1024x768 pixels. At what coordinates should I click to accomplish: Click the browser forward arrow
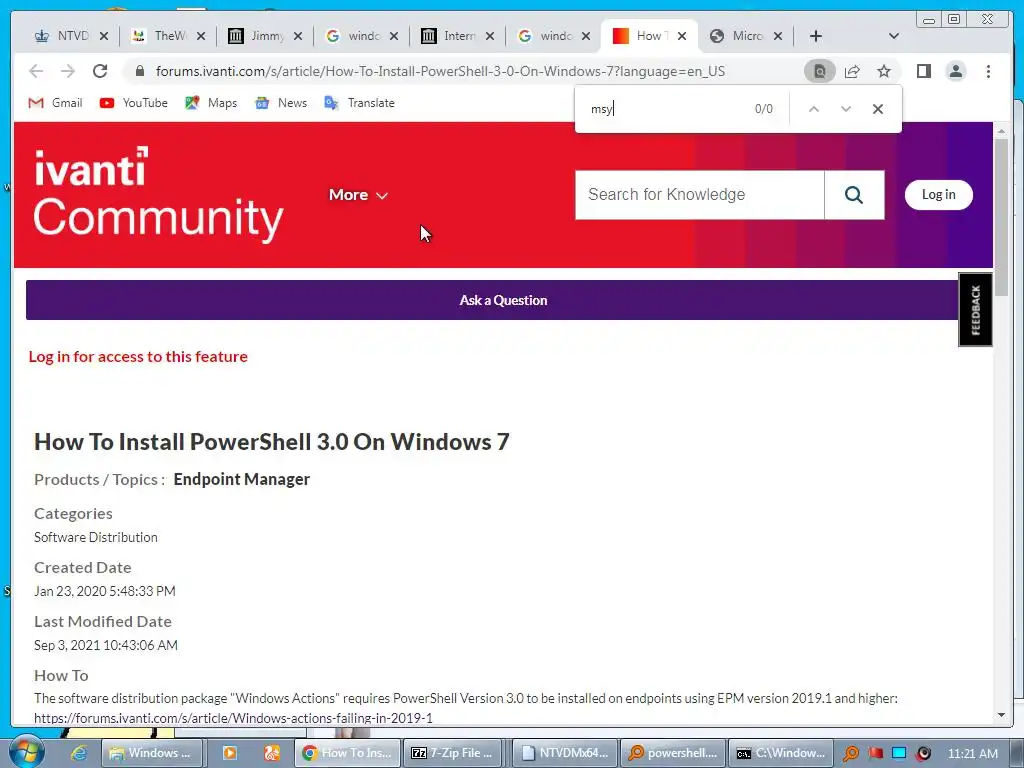click(x=68, y=71)
